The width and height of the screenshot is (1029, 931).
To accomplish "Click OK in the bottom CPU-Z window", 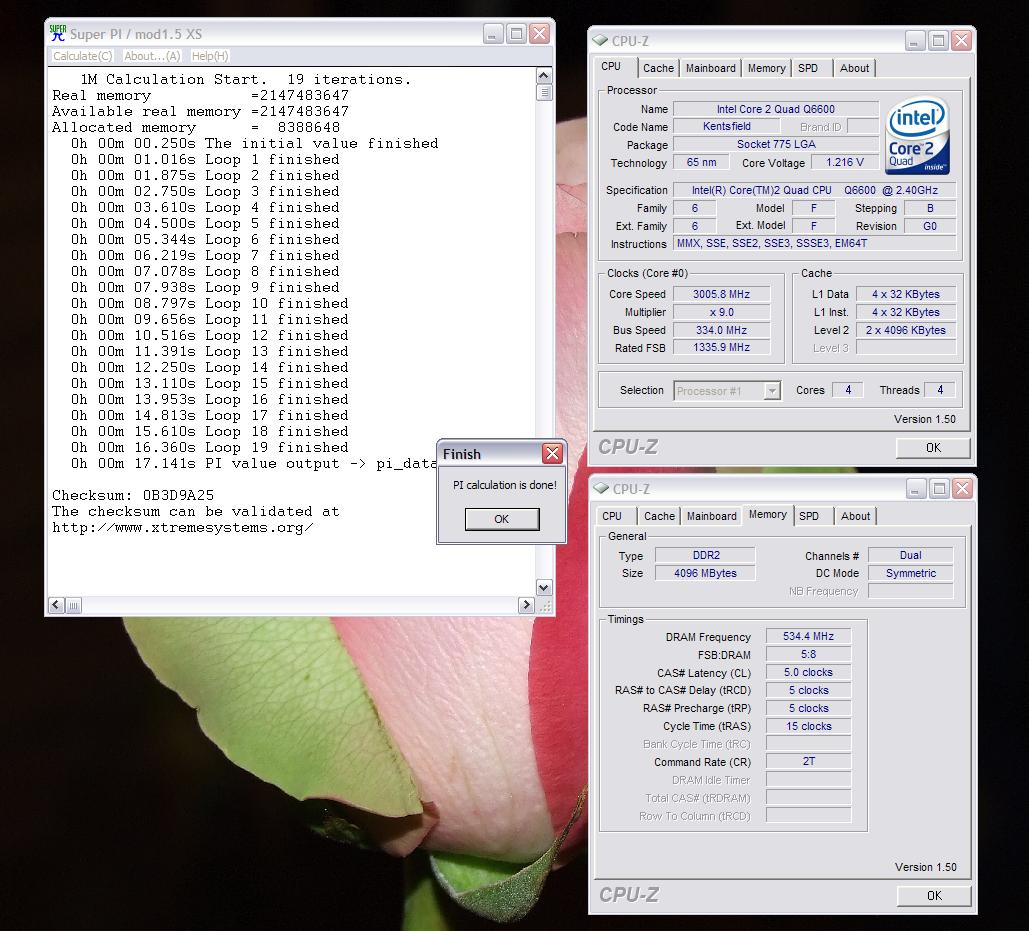I will (934, 896).
